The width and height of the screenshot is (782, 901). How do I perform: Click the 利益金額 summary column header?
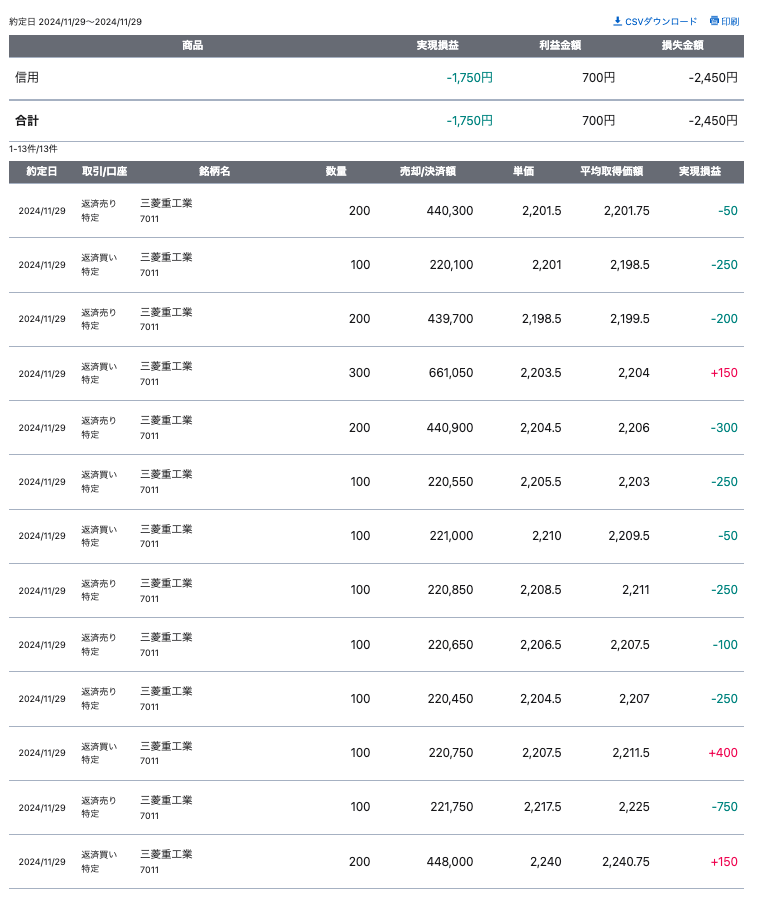[x=559, y=46]
